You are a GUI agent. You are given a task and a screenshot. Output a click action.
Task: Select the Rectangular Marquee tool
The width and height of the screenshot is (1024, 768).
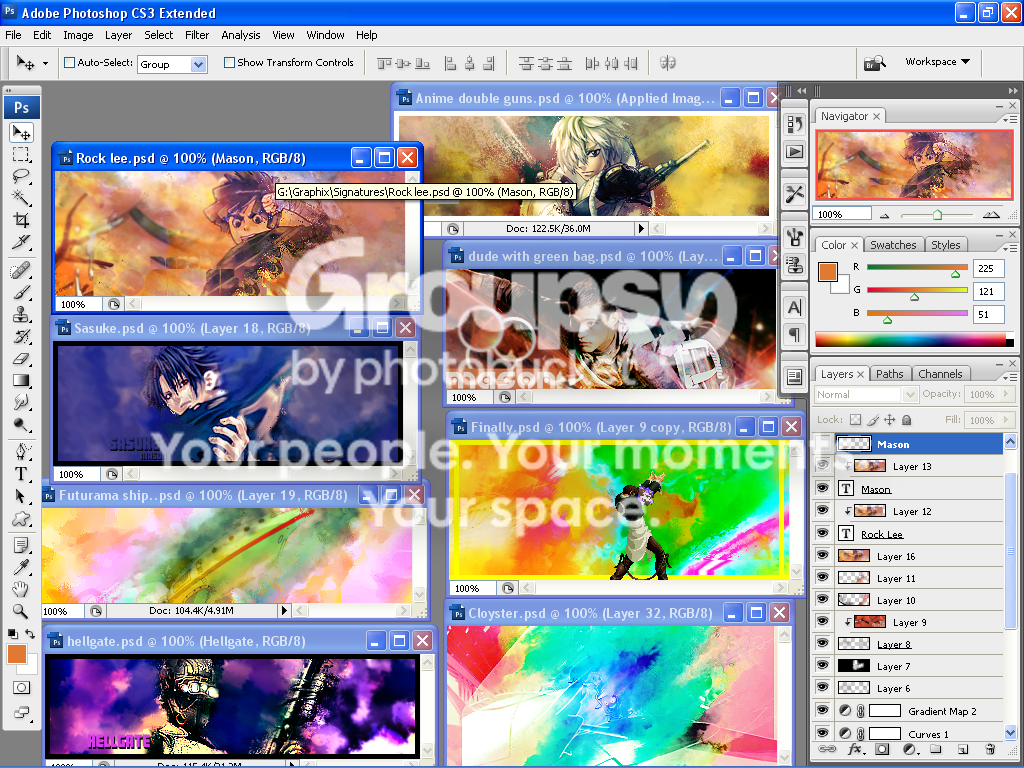coord(21,154)
